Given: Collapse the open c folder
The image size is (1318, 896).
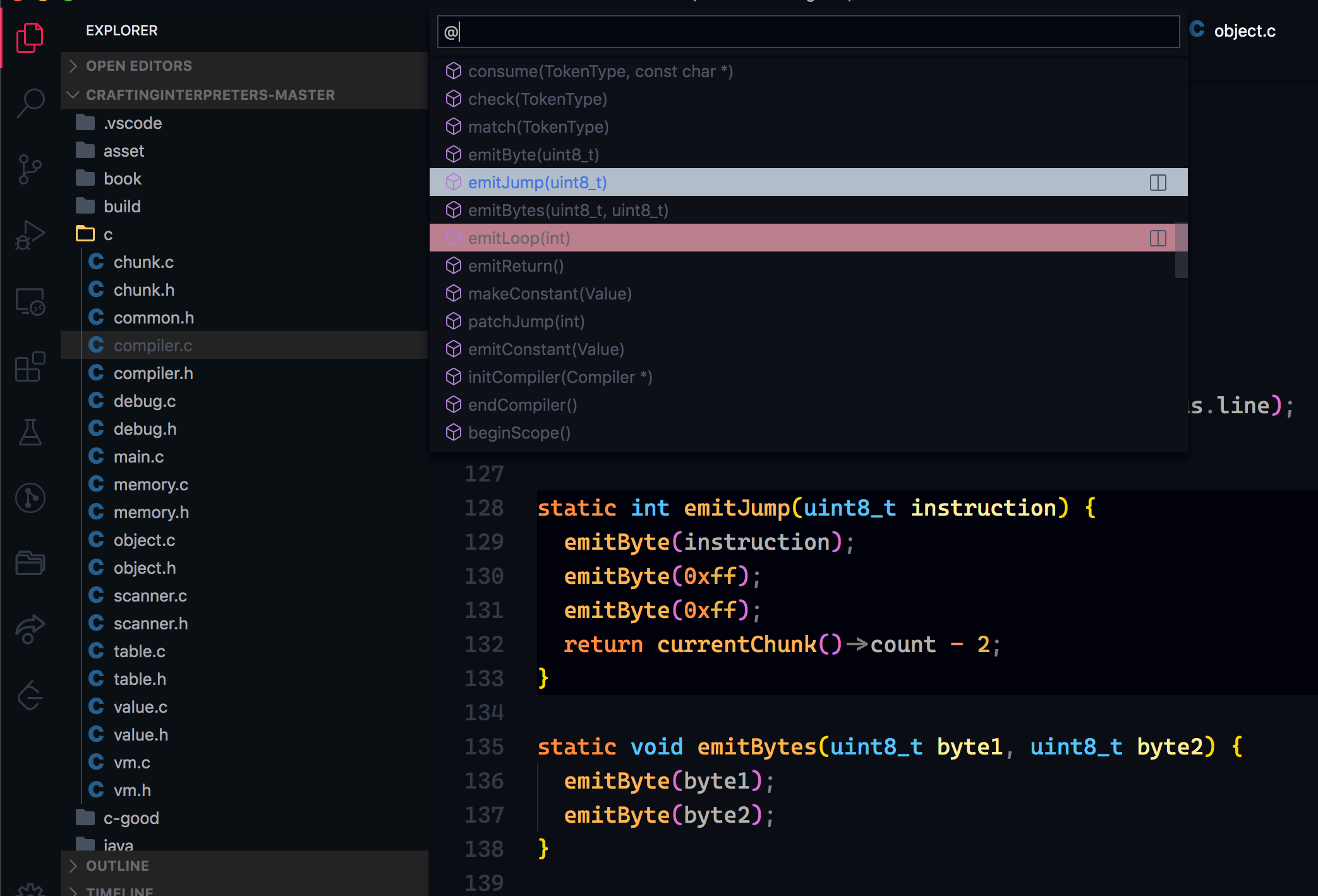Looking at the screenshot, I should tap(107, 234).
